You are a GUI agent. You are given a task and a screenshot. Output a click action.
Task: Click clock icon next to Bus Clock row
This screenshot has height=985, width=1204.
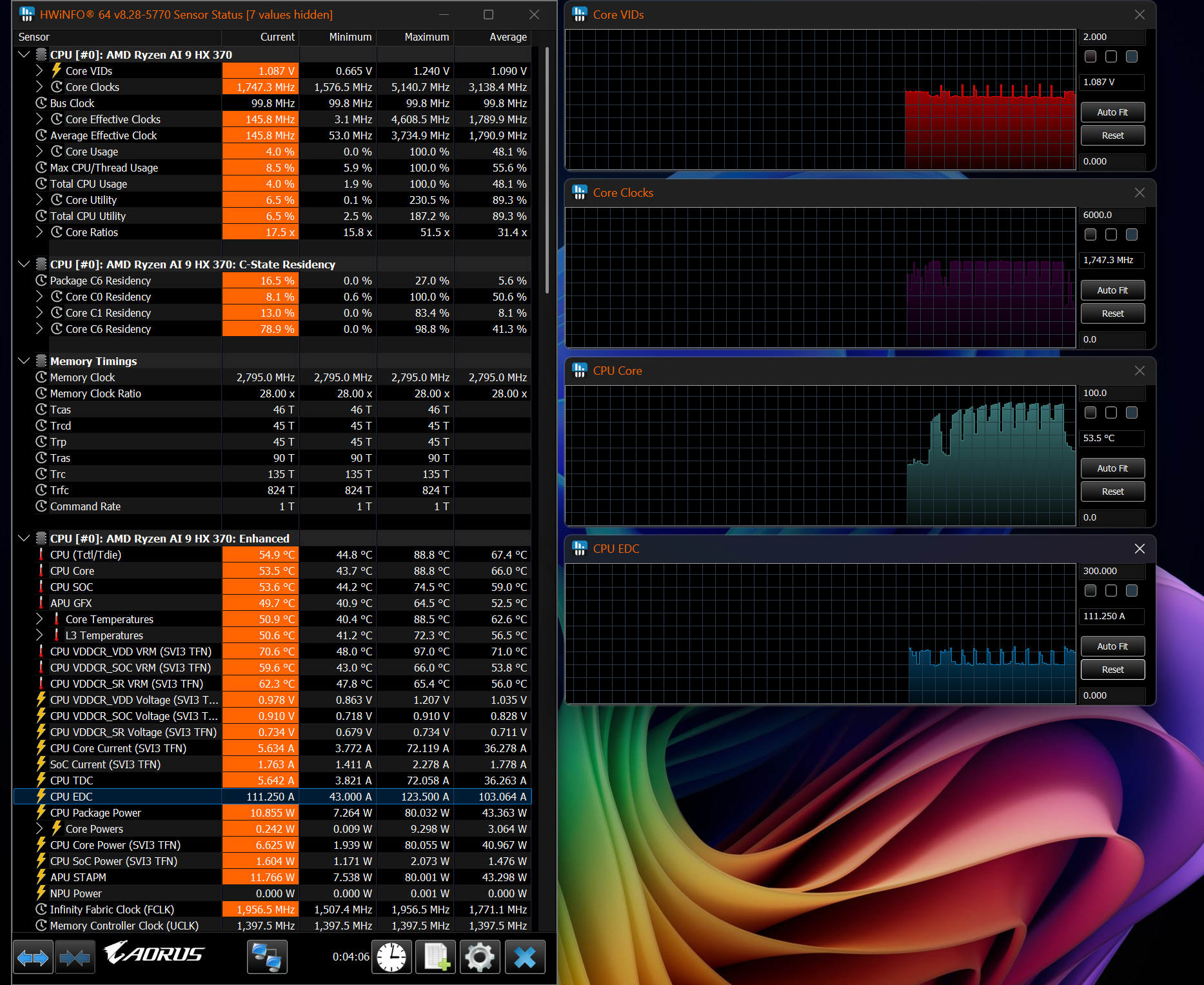tap(41, 103)
